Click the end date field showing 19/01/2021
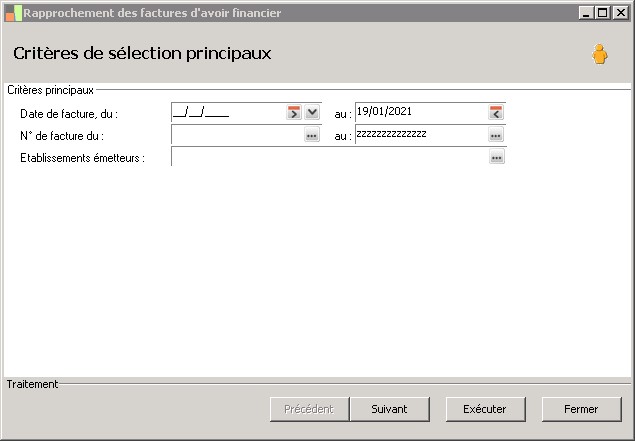Image resolution: width=635 pixels, height=441 pixels. 420,113
